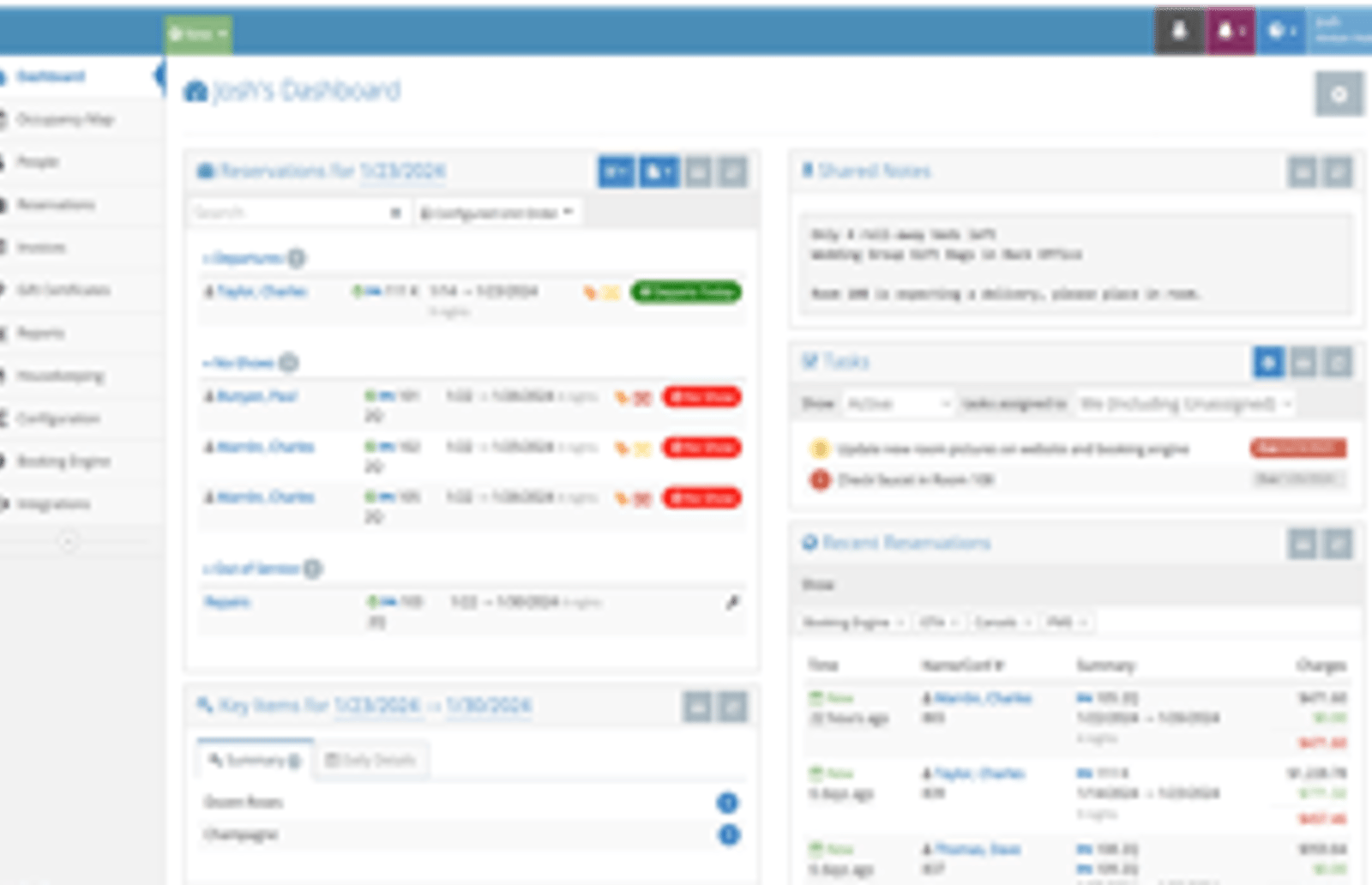Viewport: 1372px width, 885px height.
Task: Remove the Booking Engine filter tag
Action: pyautogui.click(x=900, y=623)
